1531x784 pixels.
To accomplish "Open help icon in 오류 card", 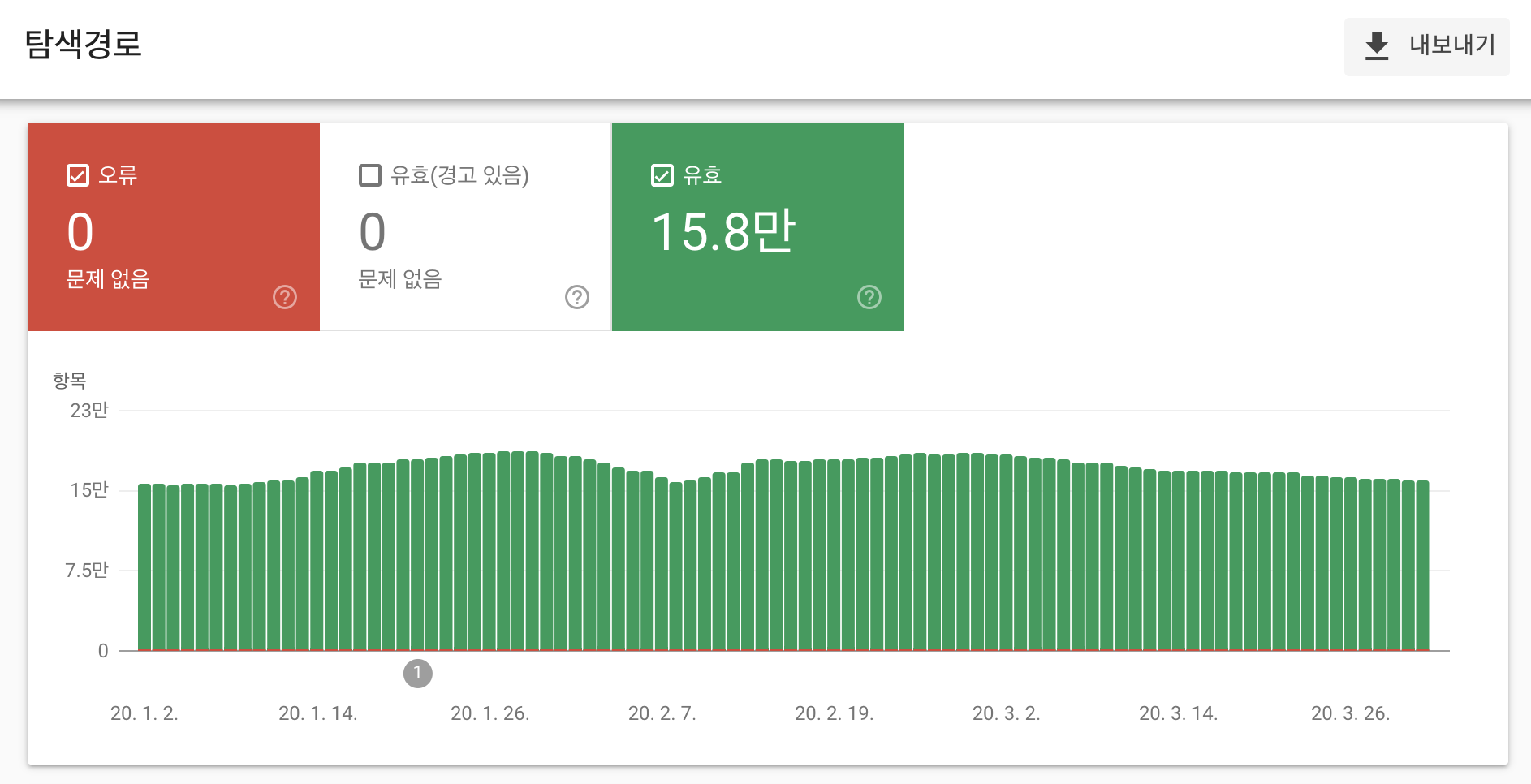I will (285, 297).
